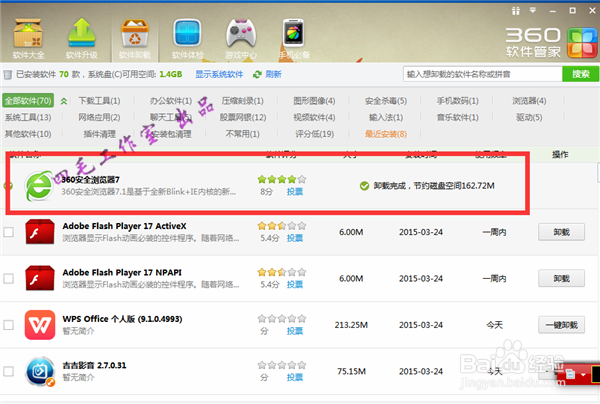Click the WPS Office red W icon
600x404 pixels.
pyautogui.click(x=40, y=325)
